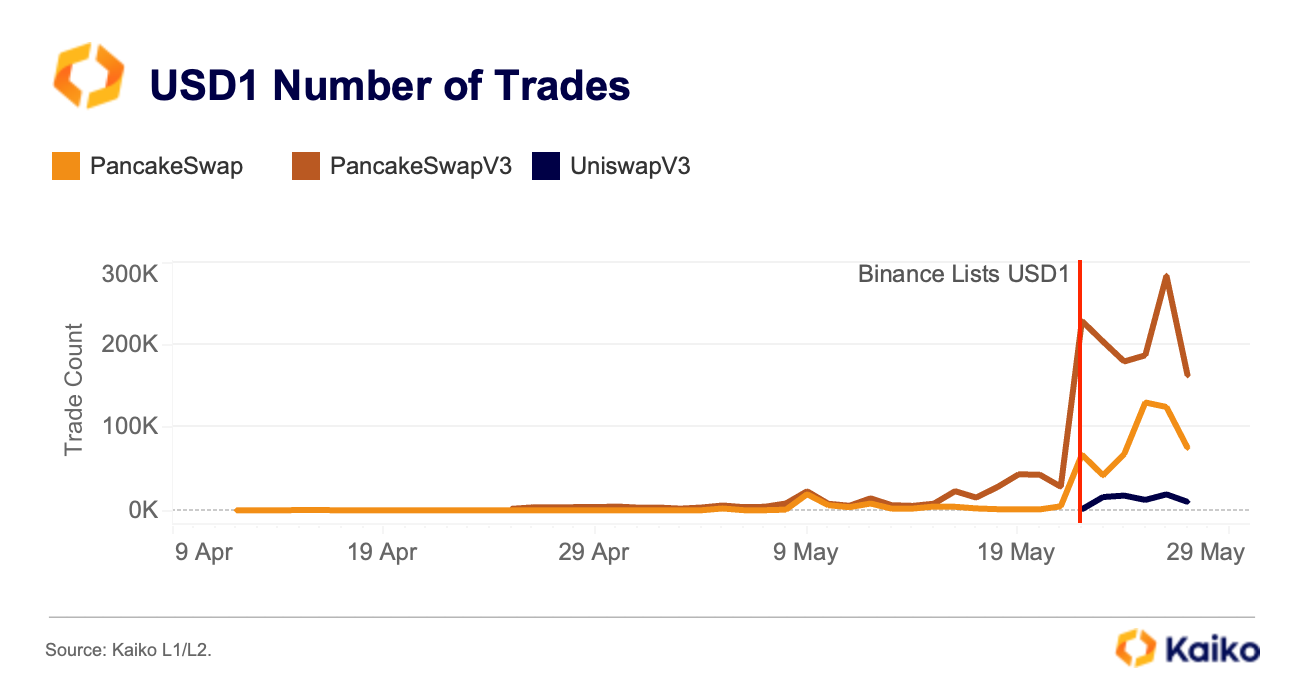Click the 100K y-axis label
Viewport: 1294px width, 692px height.
130,427
